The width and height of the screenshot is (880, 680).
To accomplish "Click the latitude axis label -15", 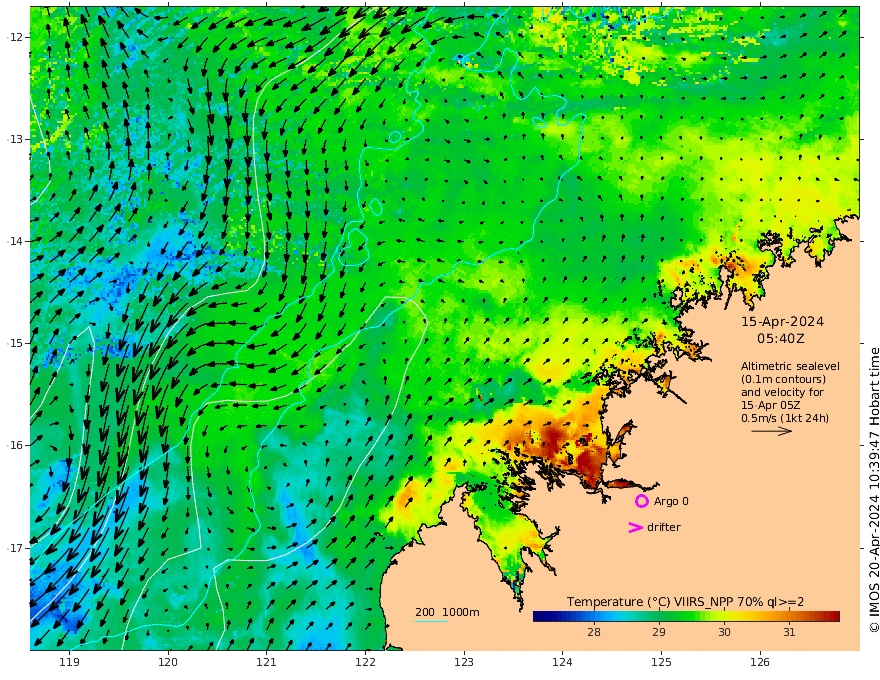I will click(x=14, y=343).
